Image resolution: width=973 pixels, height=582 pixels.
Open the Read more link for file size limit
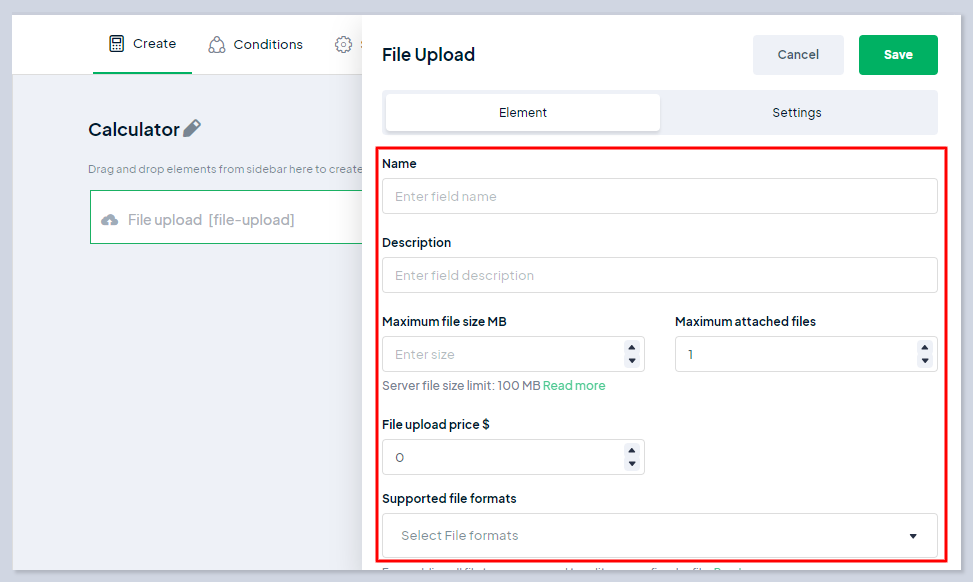(574, 386)
